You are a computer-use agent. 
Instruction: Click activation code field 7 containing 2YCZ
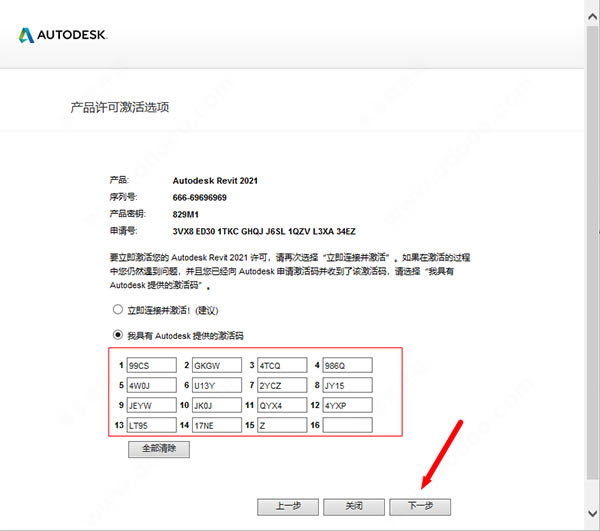point(282,385)
